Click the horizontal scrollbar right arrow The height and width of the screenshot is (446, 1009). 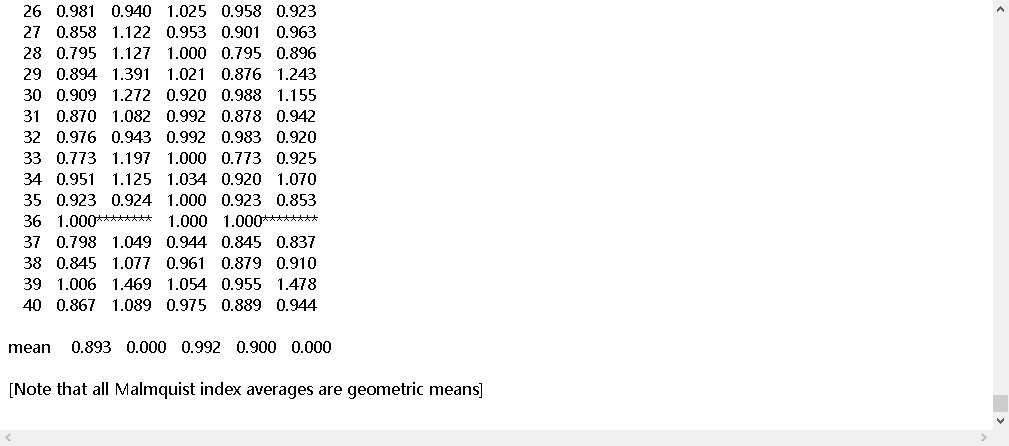point(983,437)
